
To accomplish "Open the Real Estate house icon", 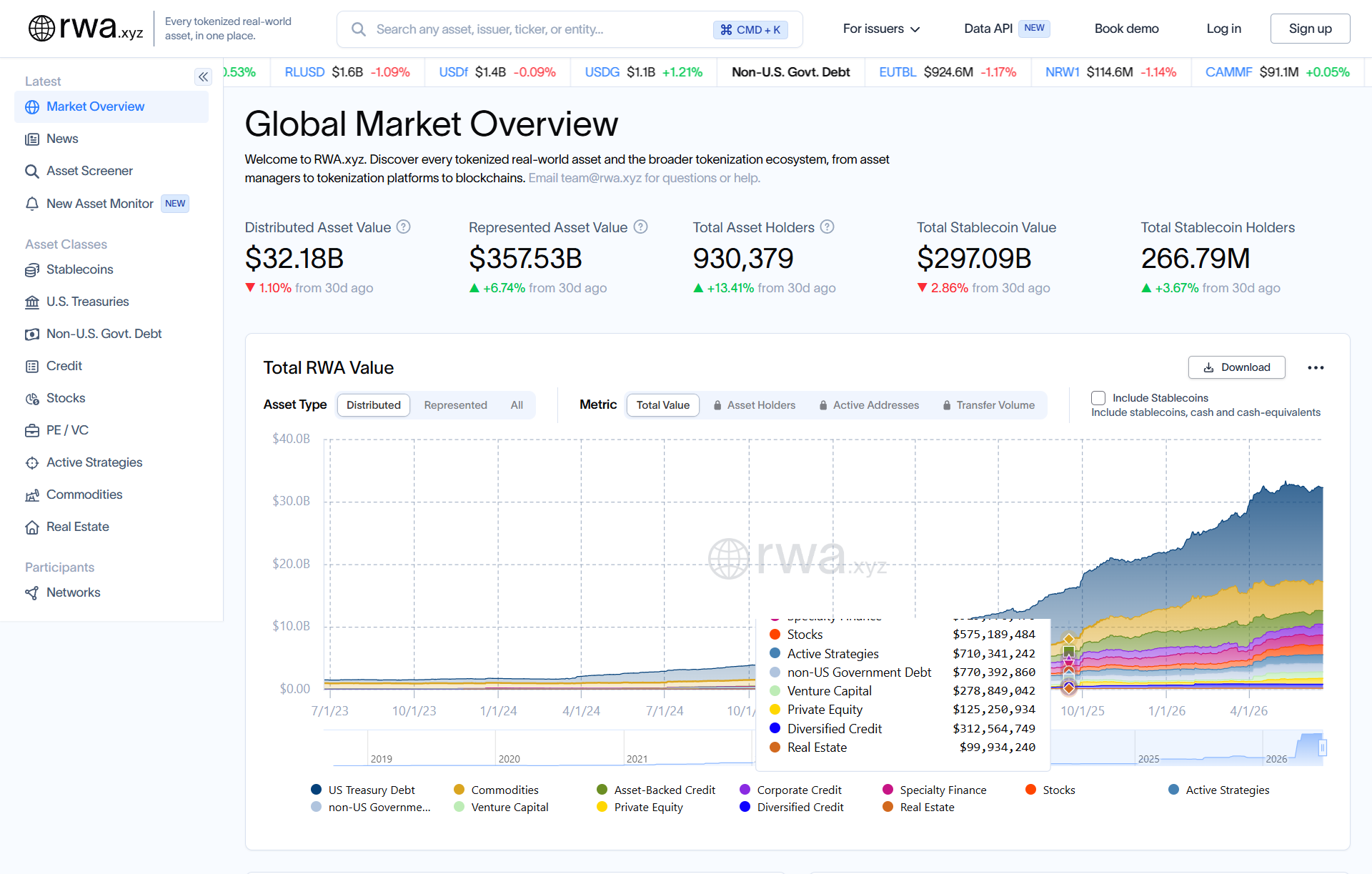I will pos(32,527).
